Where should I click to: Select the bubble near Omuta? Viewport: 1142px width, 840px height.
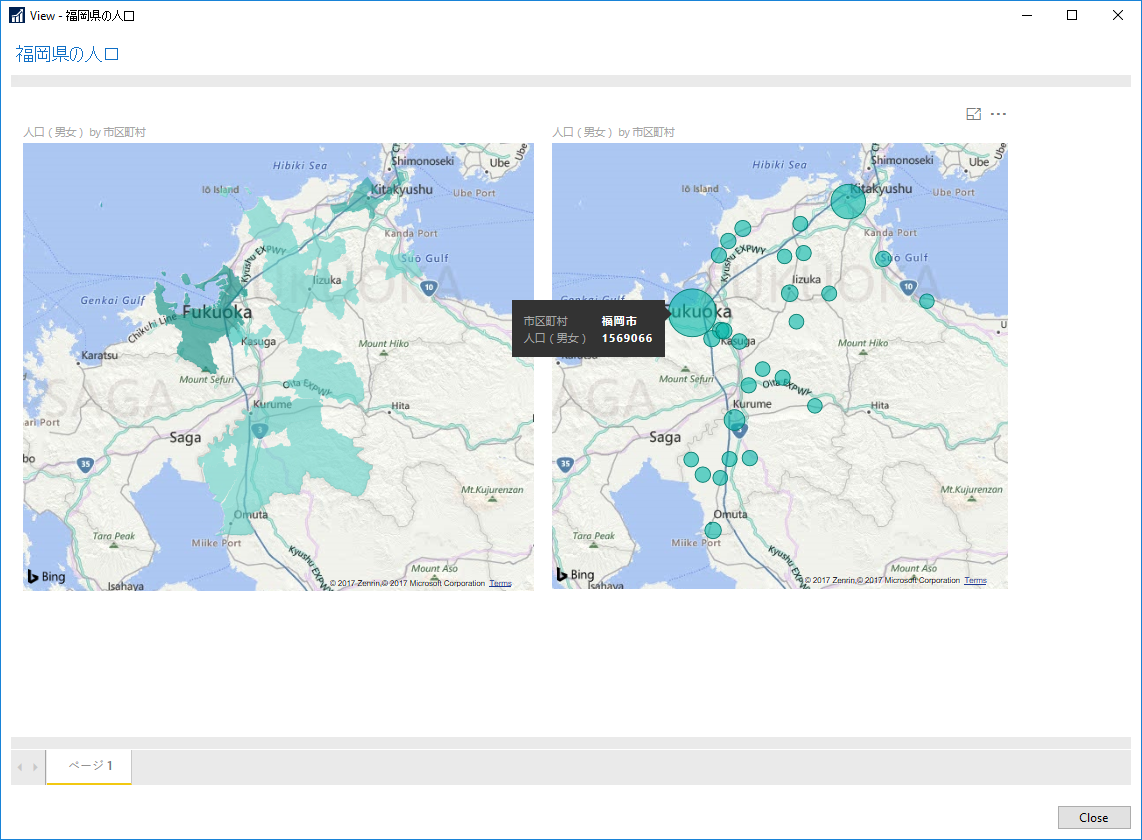coord(713,530)
